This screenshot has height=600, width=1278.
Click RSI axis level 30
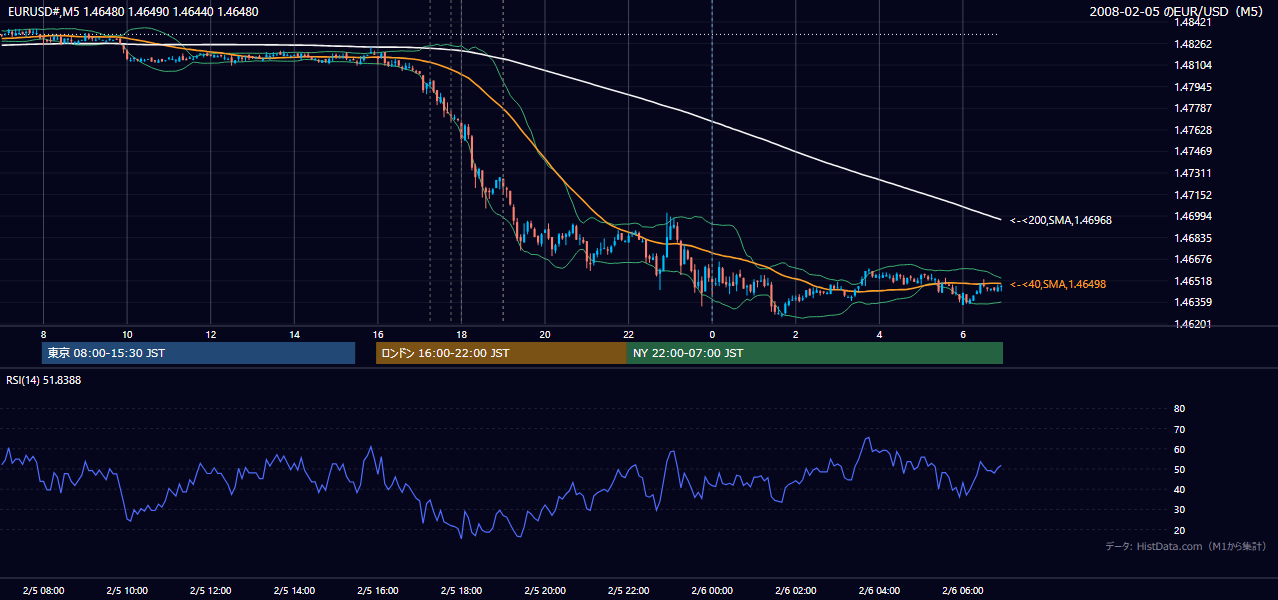[x=1179, y=510]
